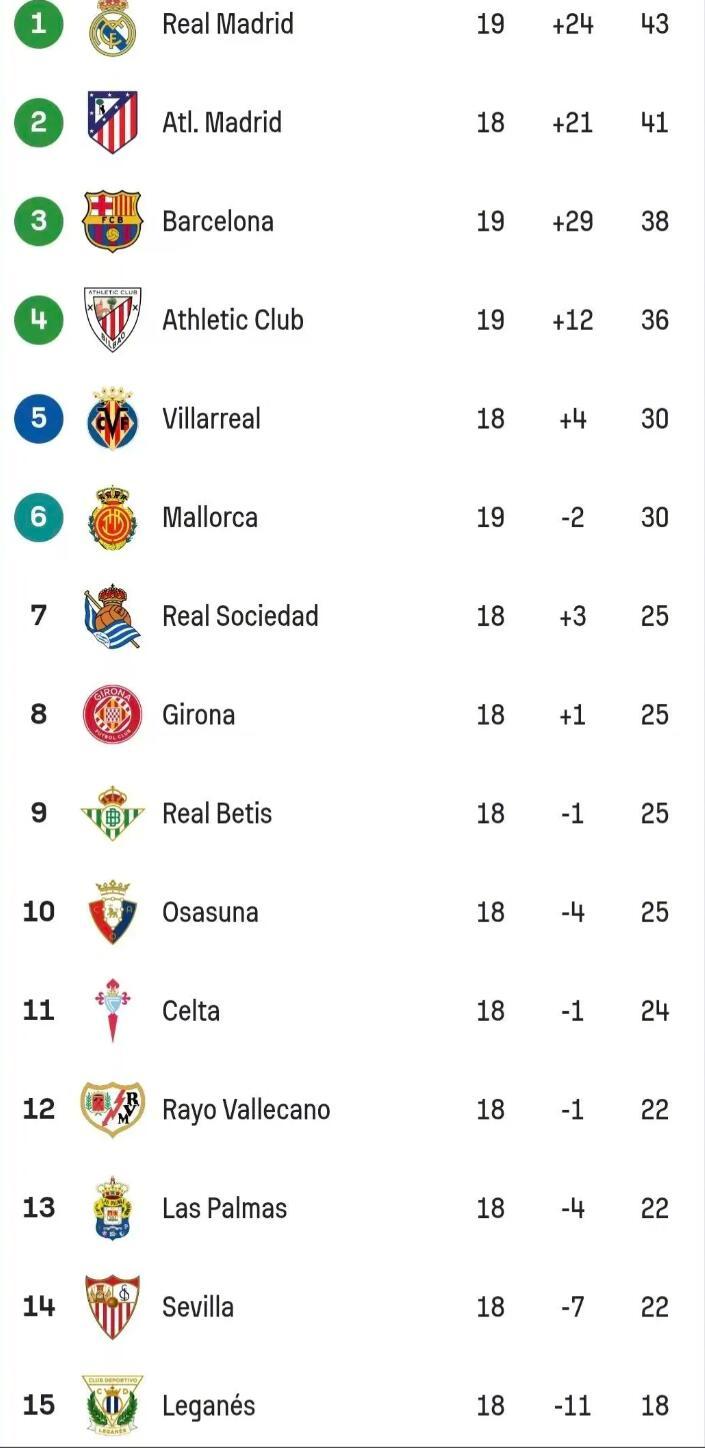Click the Real Madrid club crest

[112, 27]
